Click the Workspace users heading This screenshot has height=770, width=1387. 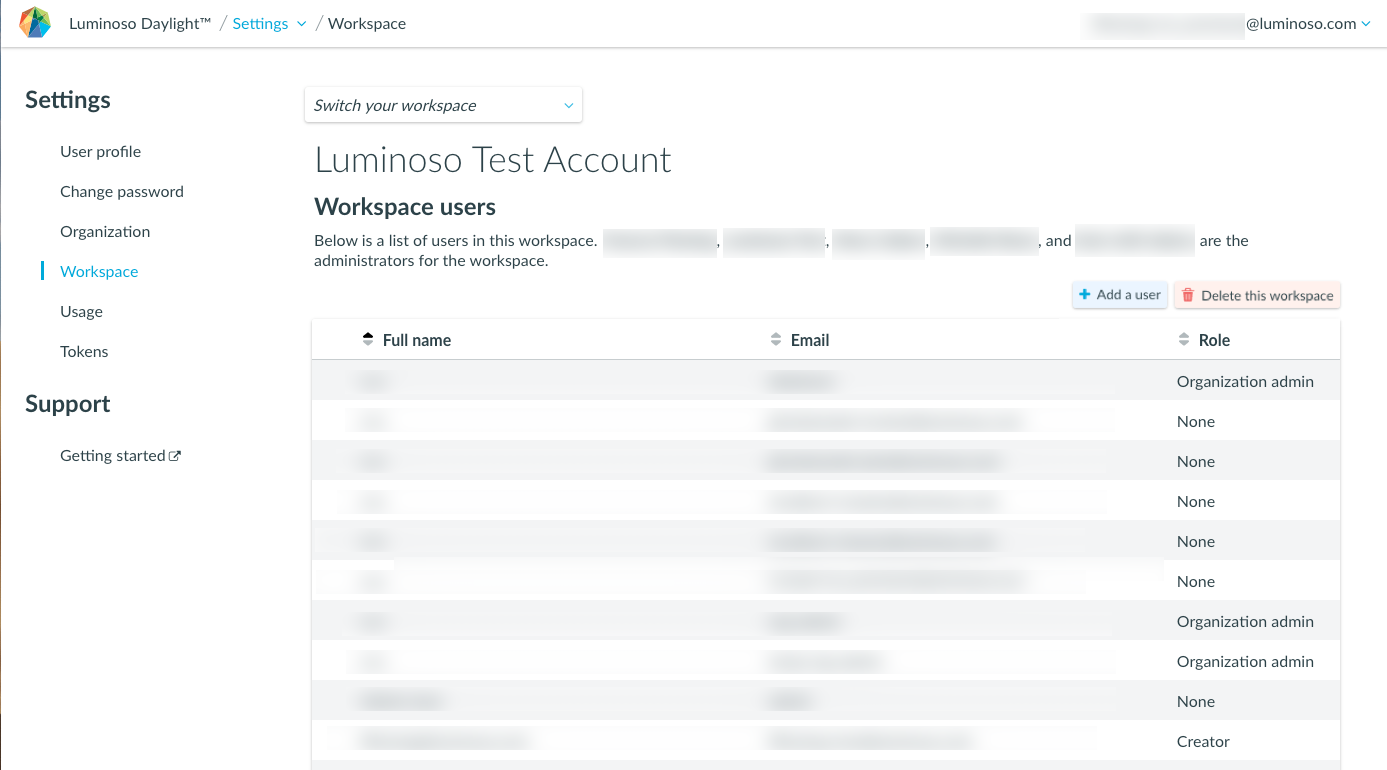point(405,207)
